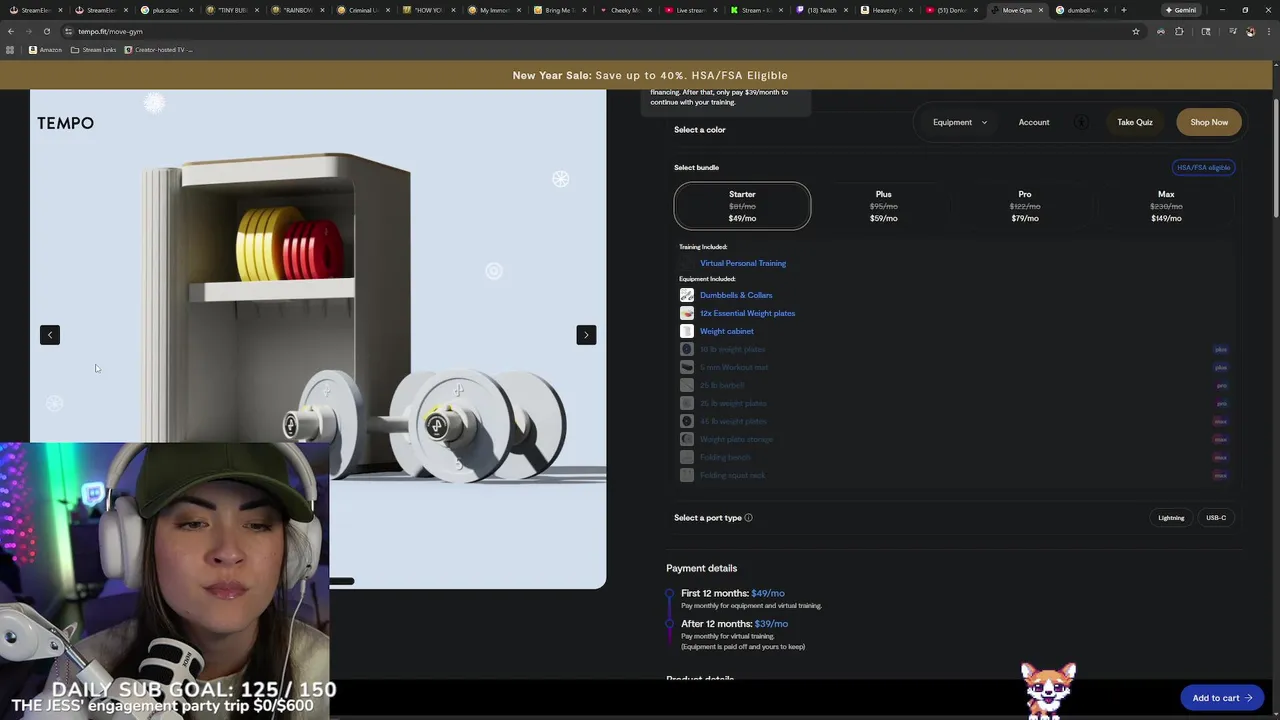
Task: Click the Take Quiz button
Action: point(1135,122)
